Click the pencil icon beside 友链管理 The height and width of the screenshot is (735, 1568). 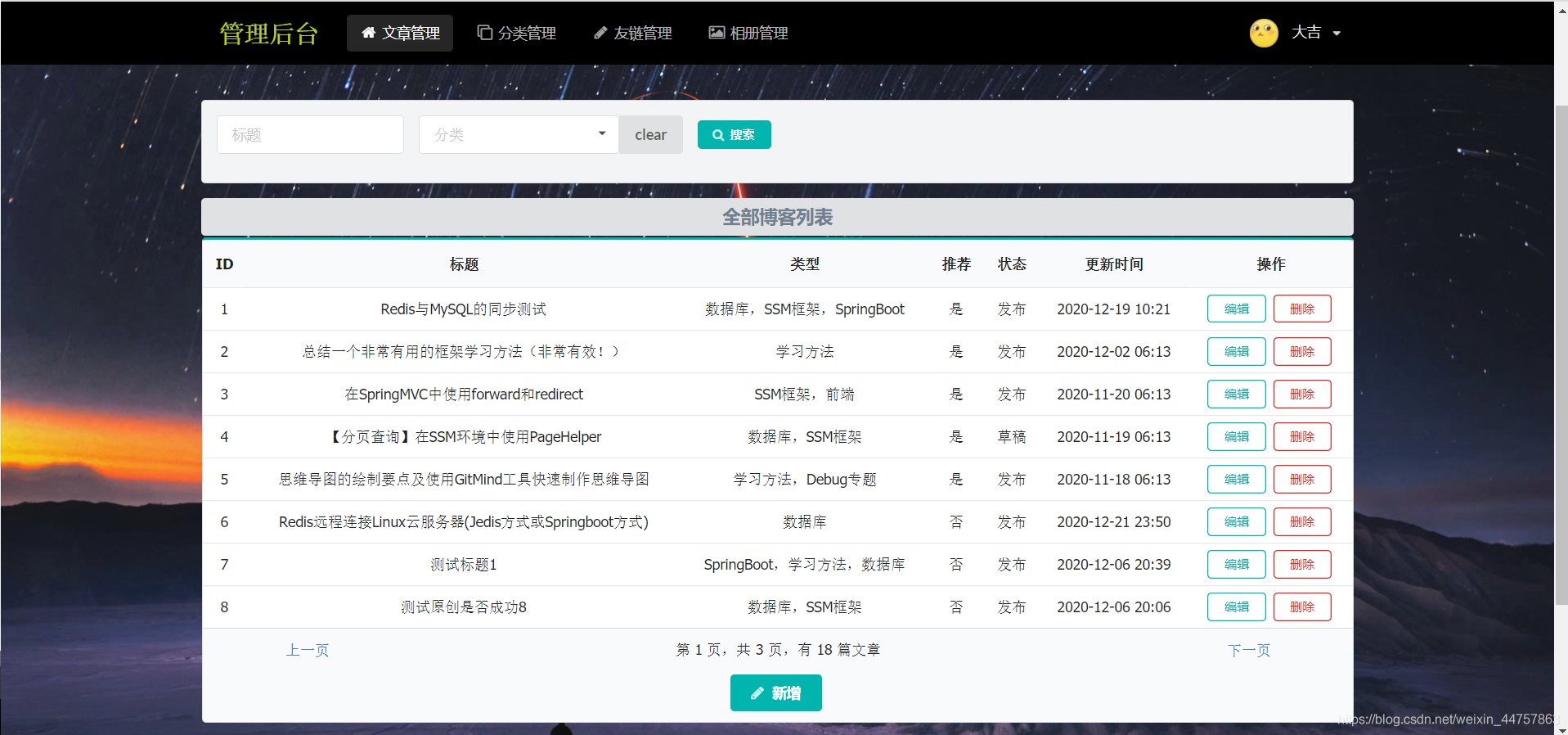600,33
